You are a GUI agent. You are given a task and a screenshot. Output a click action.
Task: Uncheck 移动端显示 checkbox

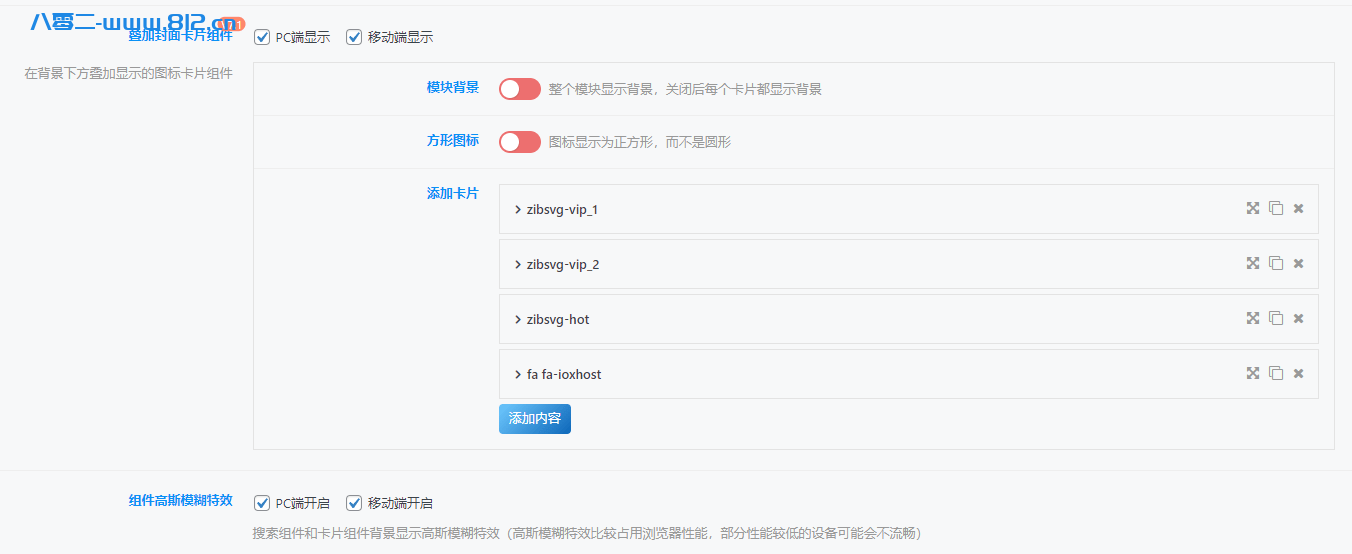click(x=354, y=37)
